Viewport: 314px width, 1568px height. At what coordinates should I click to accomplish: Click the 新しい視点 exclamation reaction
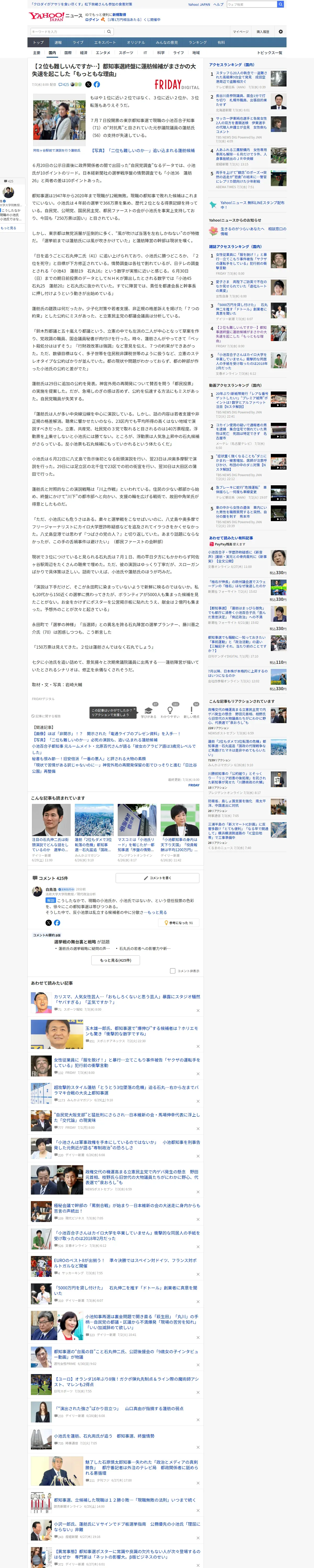[192, 710]
